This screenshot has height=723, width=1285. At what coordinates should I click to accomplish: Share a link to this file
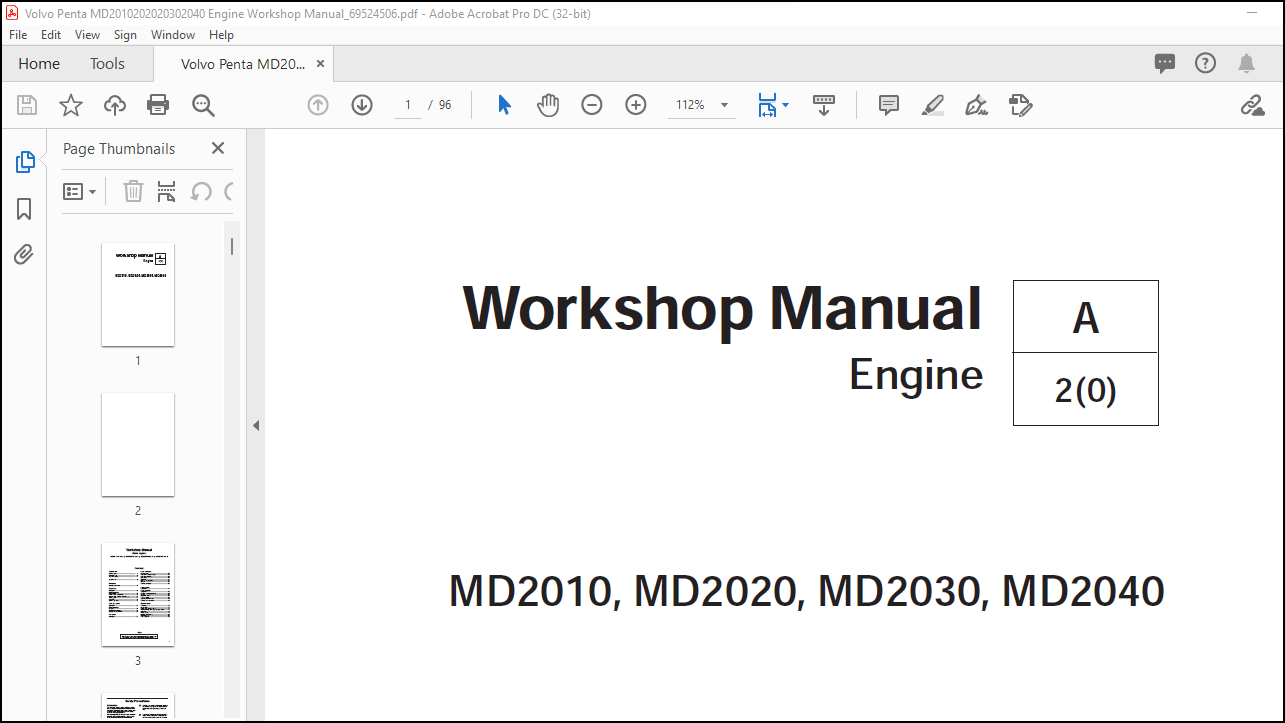[1252, 105]
